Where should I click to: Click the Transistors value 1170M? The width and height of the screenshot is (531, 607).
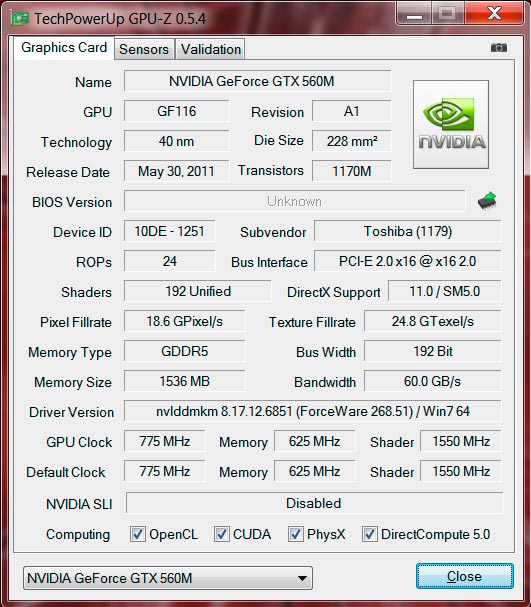click(351, 171)
